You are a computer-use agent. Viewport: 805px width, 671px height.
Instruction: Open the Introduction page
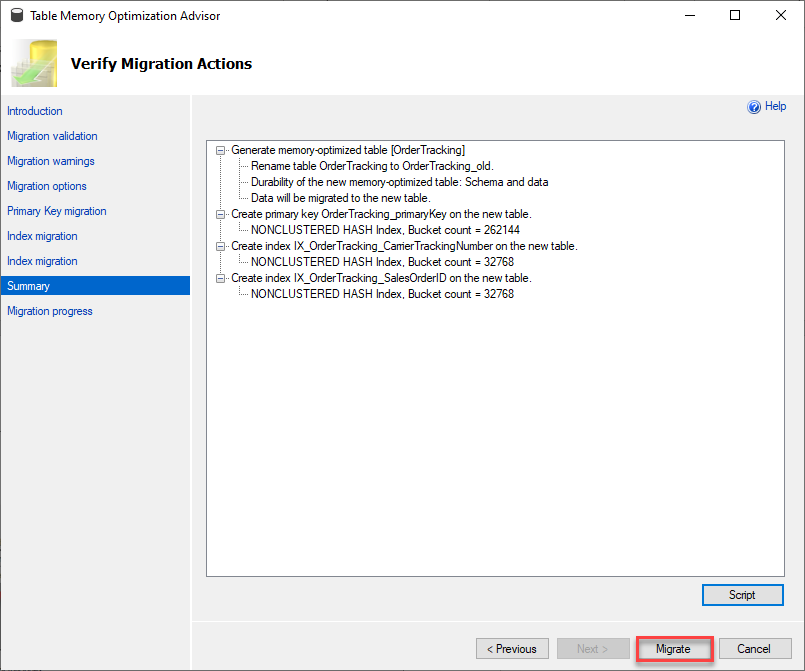pos(35,111)
